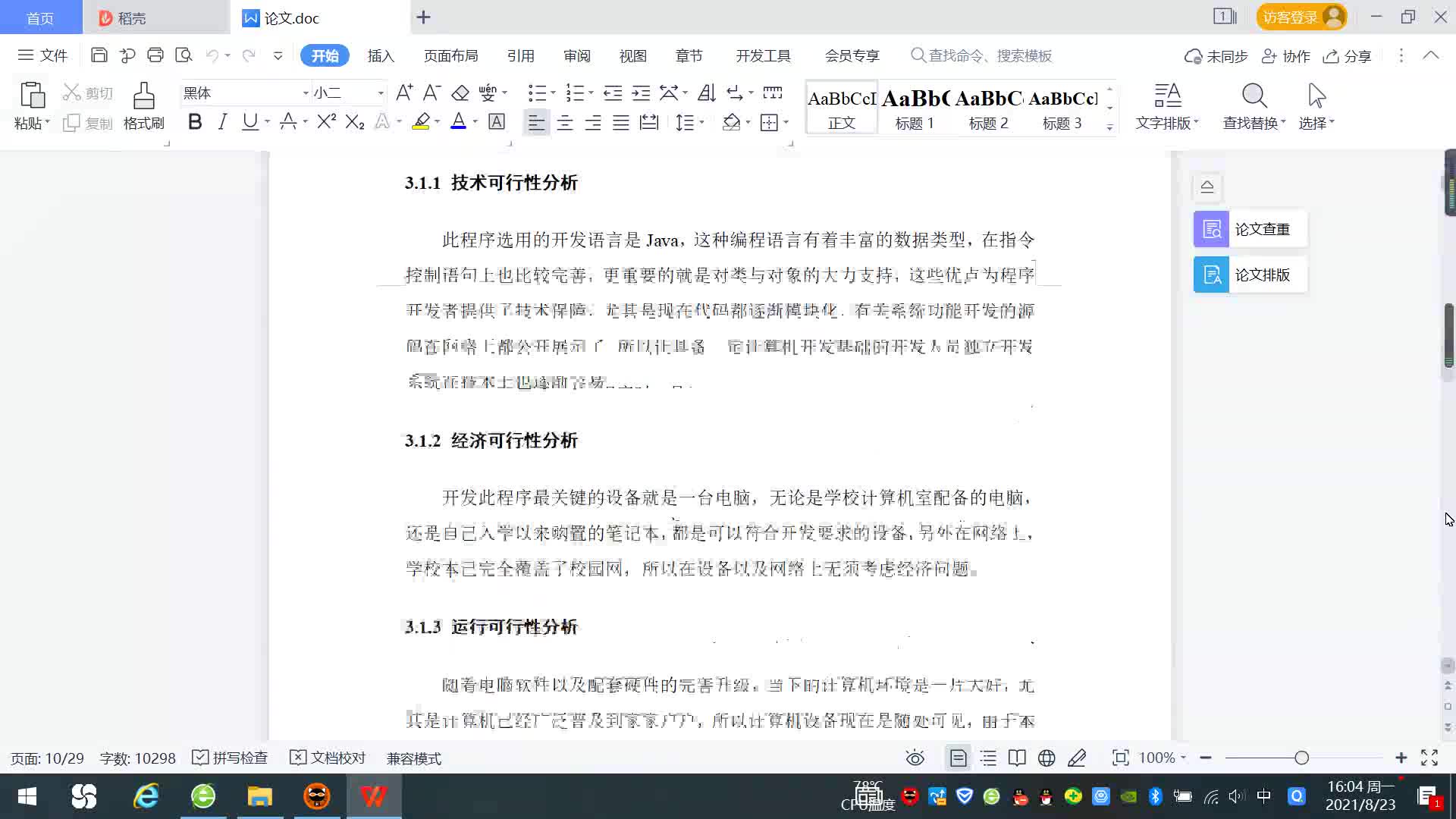This screenshot has width=1456, height=819.
Task: Switch to web layout view icon
Action: (1046, 758)
